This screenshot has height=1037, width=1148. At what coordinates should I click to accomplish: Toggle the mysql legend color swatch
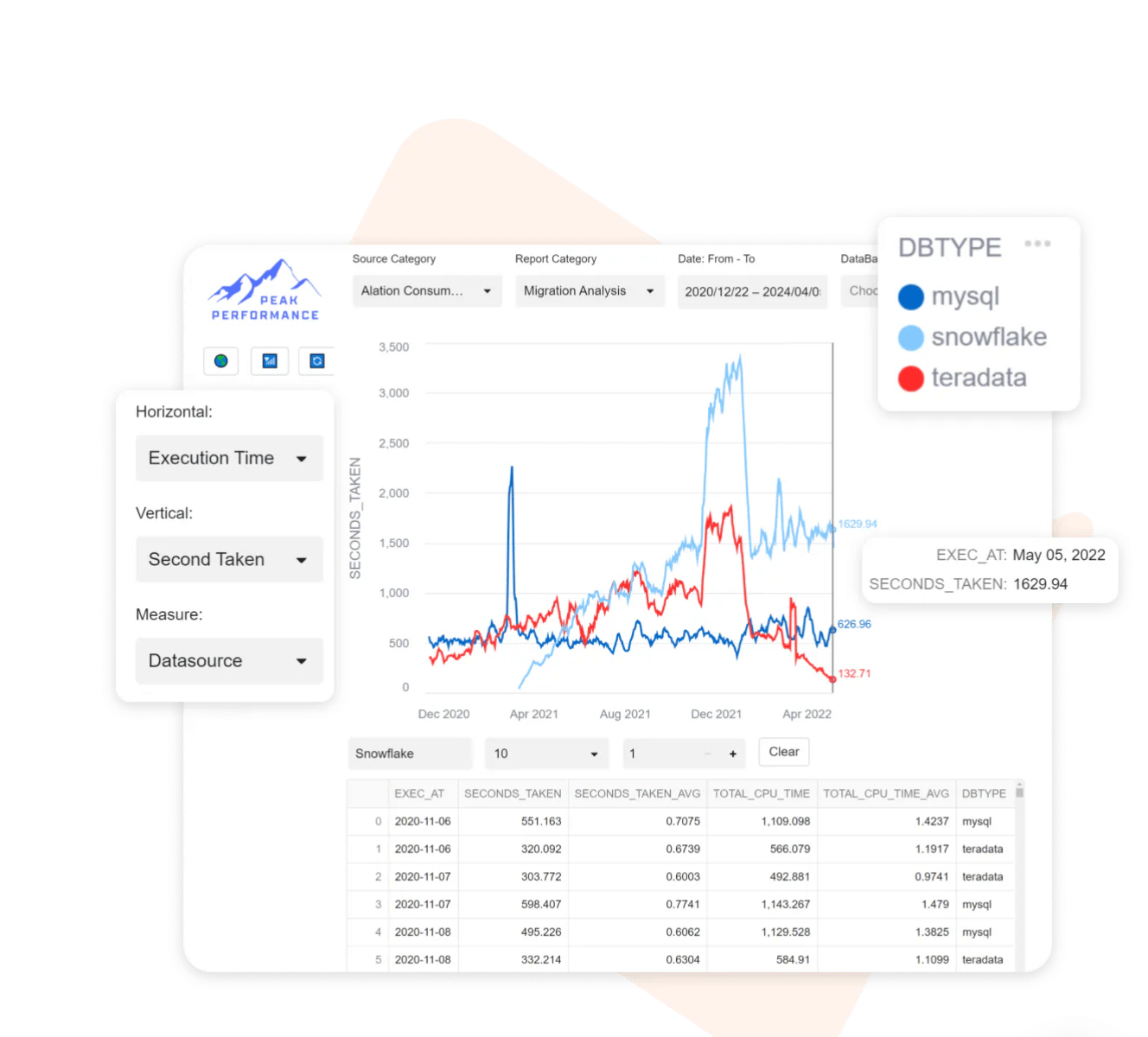pos(911,297)
